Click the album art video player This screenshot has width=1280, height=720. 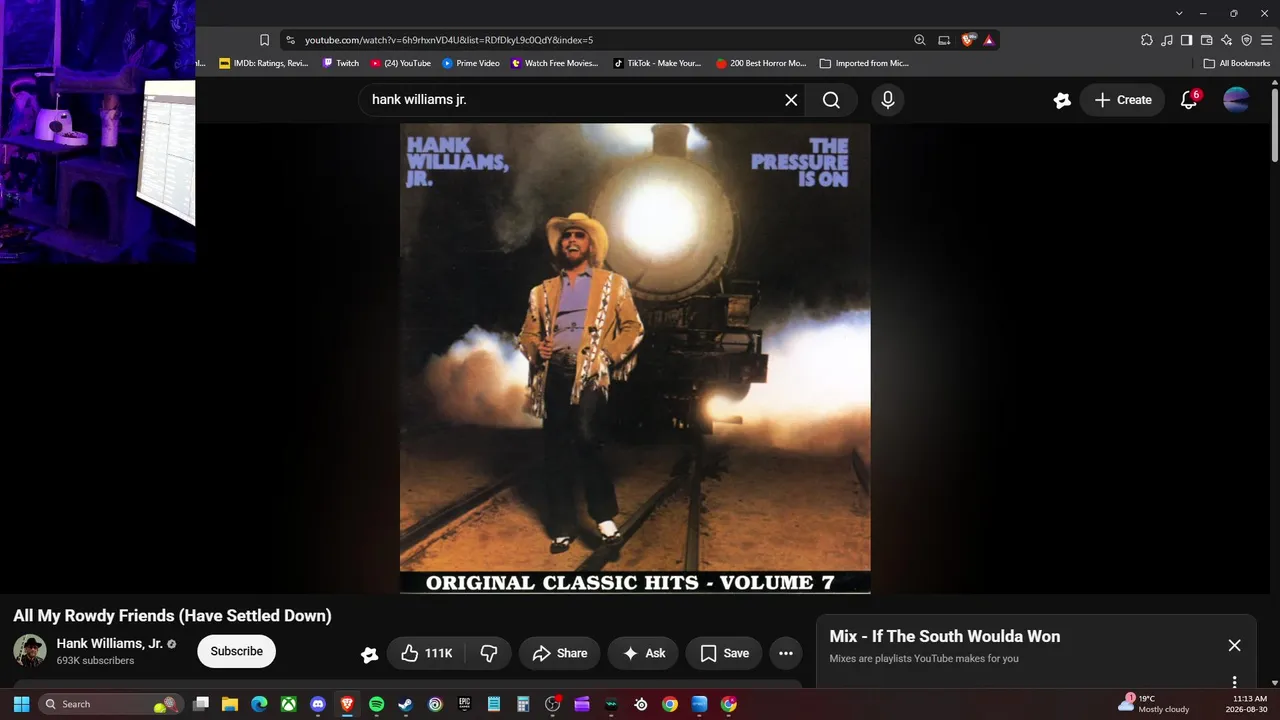[x=635, y=358]
